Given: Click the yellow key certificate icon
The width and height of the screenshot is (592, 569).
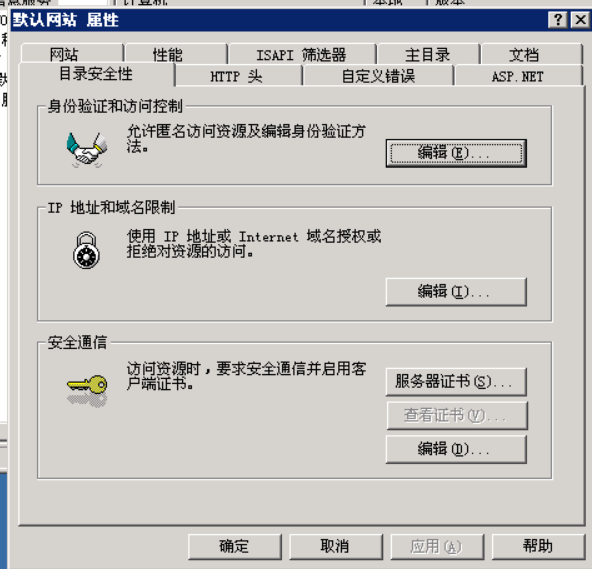Looking at the screenshot, I should pos(87,391).
